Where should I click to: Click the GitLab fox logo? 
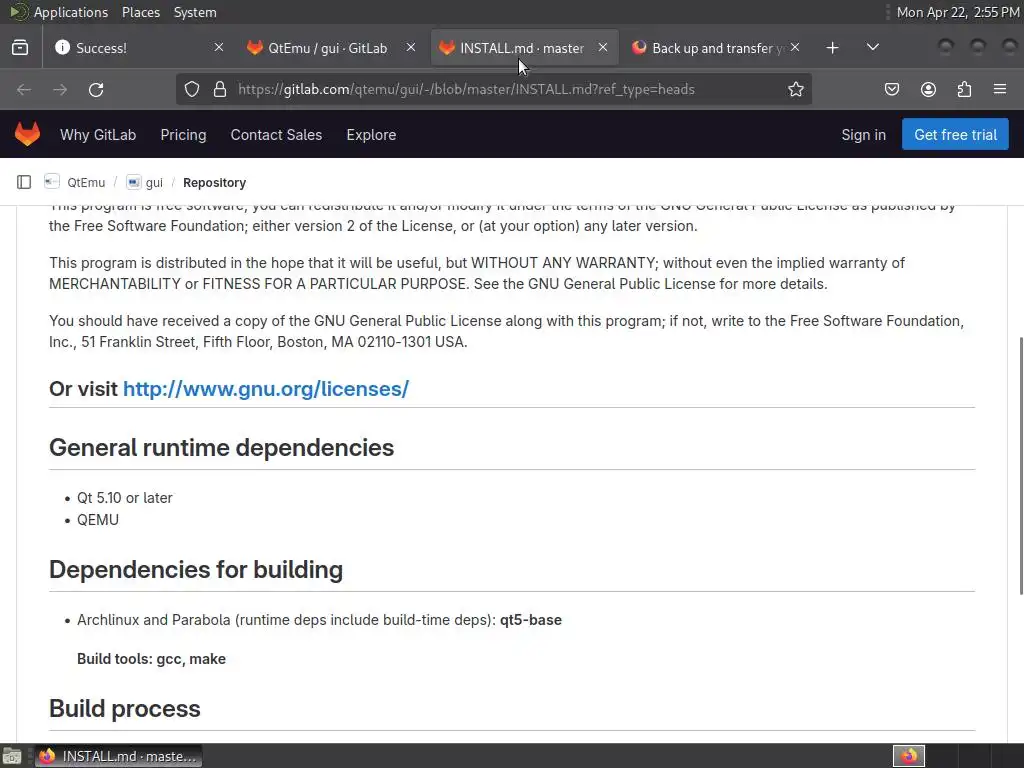tap(27, 134)
